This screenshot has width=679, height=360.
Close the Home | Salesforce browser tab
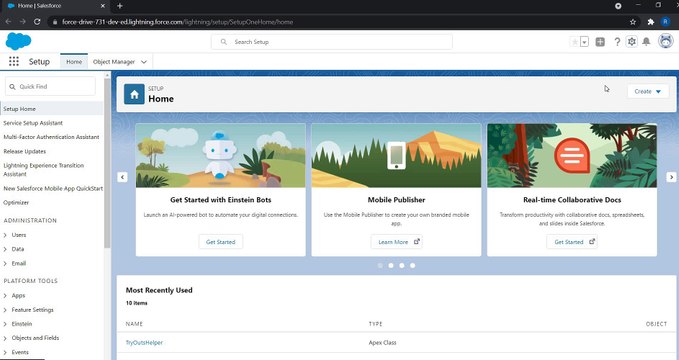coord(103,6)
